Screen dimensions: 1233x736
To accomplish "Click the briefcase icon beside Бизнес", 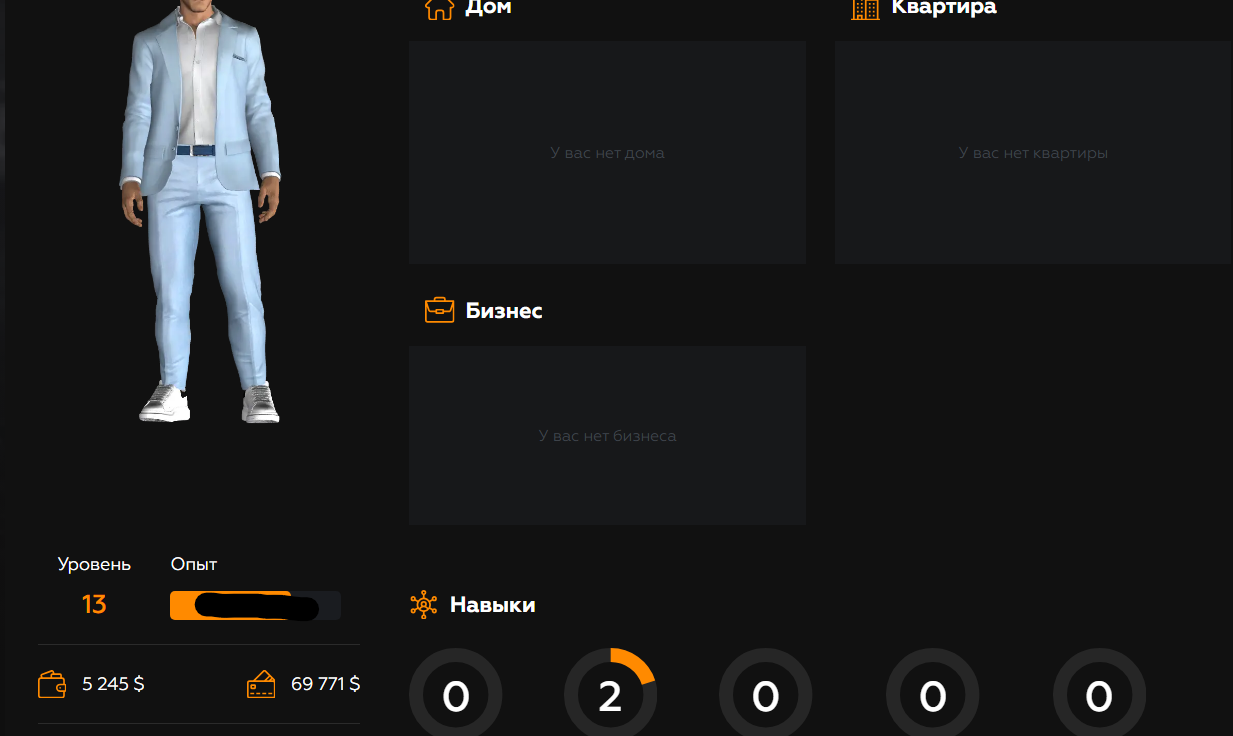I will pyautogui.click(x=439, y=310).
